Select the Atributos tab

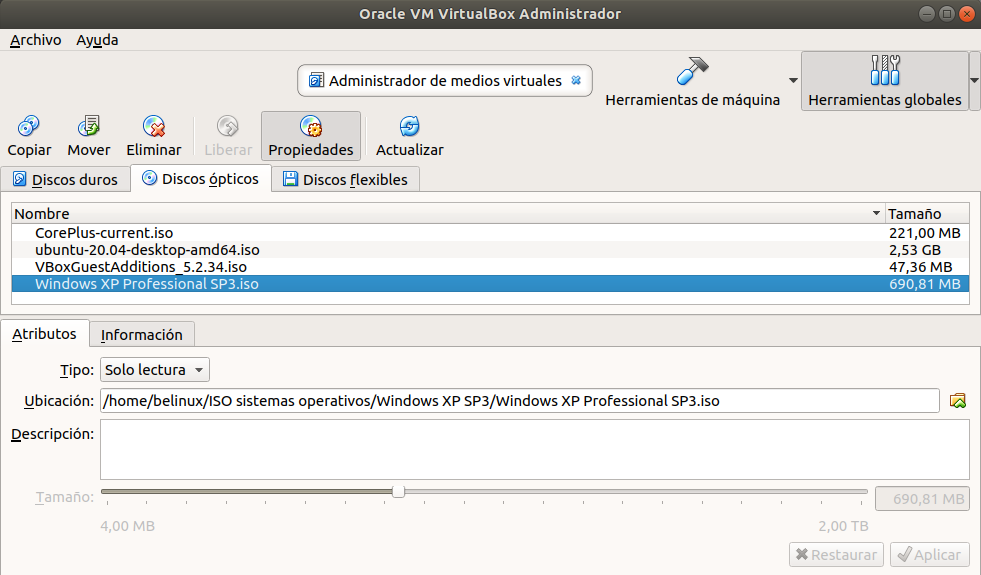pyautogui.click(x=44, y=333)
